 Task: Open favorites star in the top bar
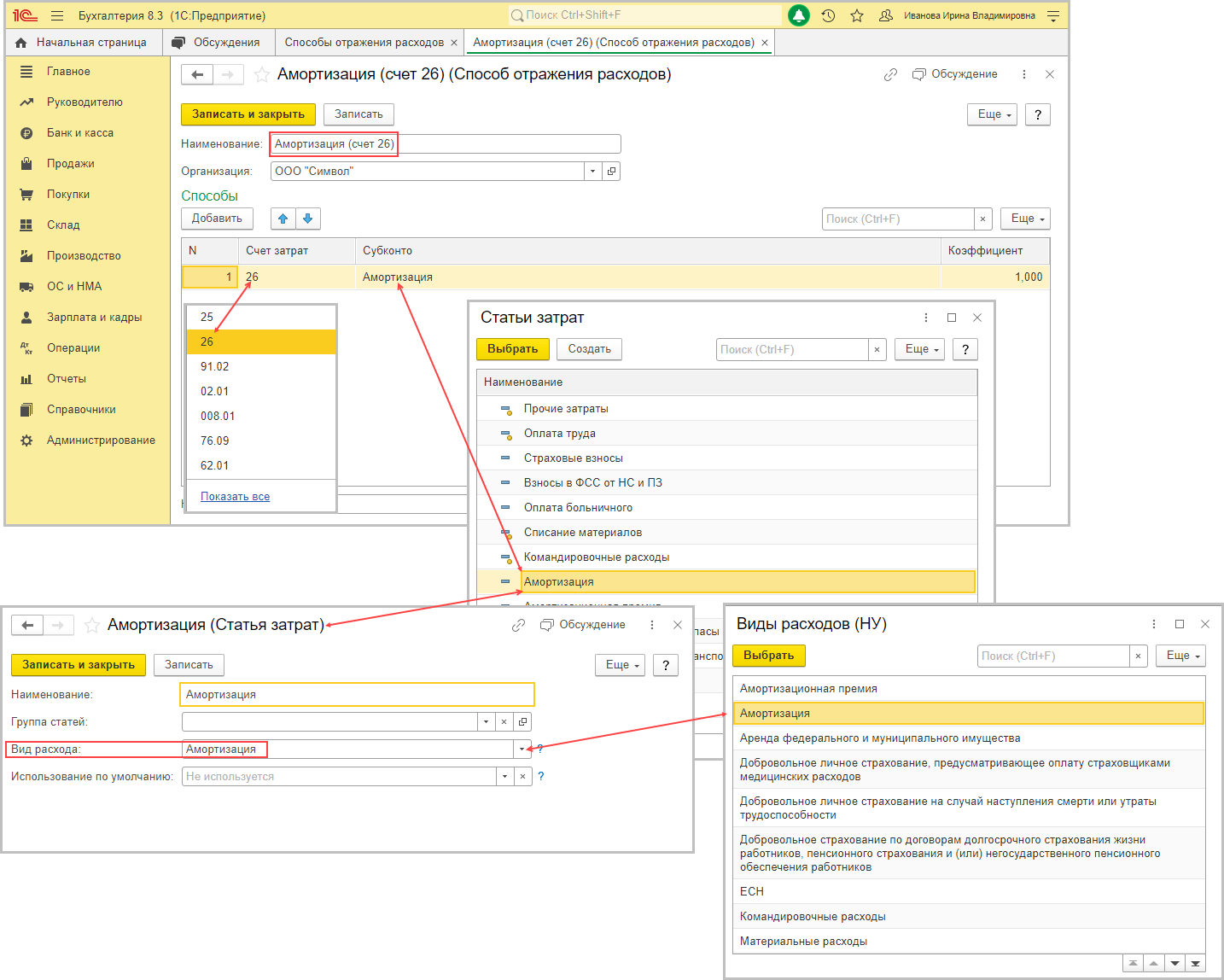(857, 15)
